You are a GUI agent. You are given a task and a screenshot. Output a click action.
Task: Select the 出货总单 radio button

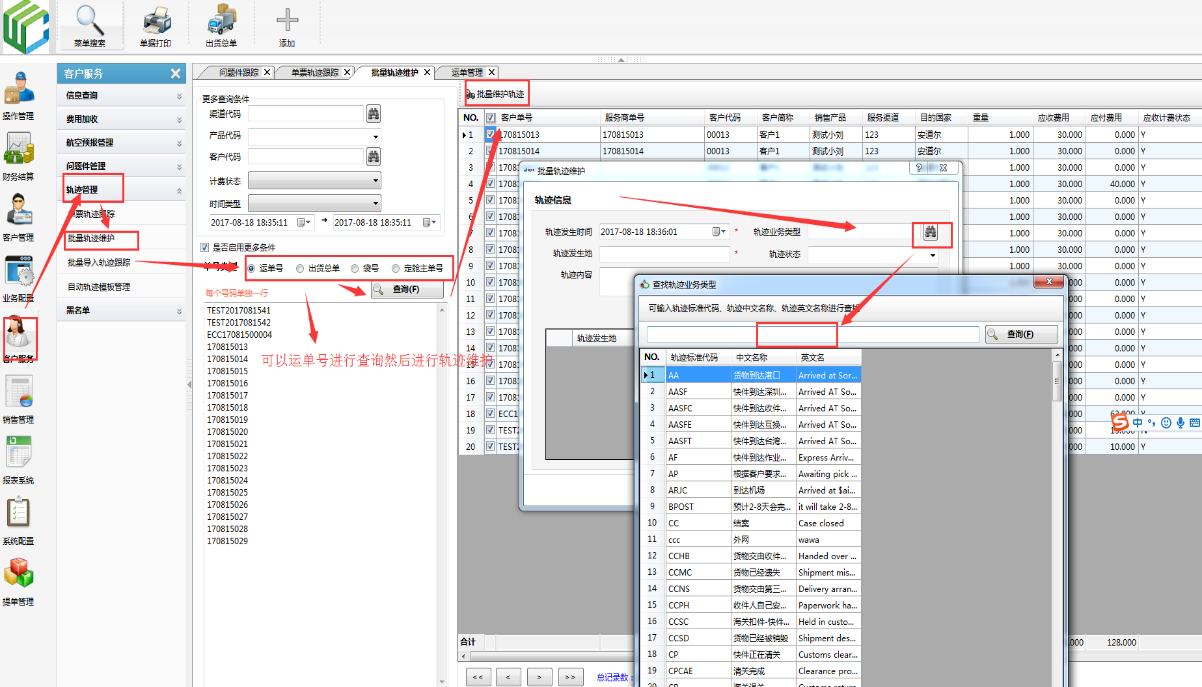point(300,268)
